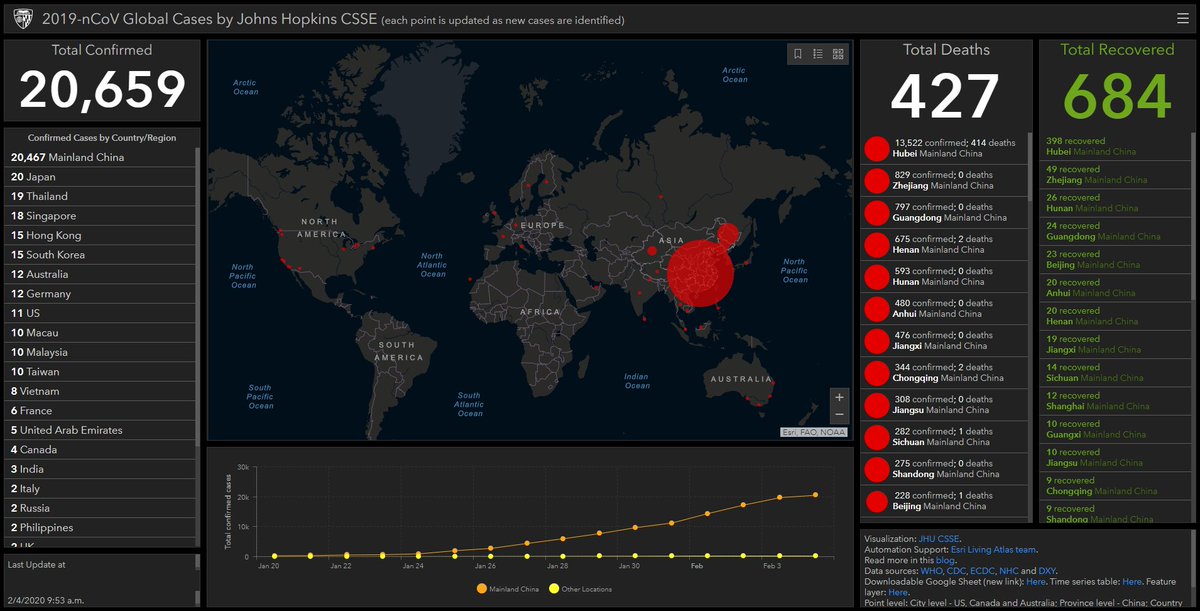Select the 4 Canada row
Image resolution: width=1200 pixels, height=611 pixels.
(x=100, y=450)
